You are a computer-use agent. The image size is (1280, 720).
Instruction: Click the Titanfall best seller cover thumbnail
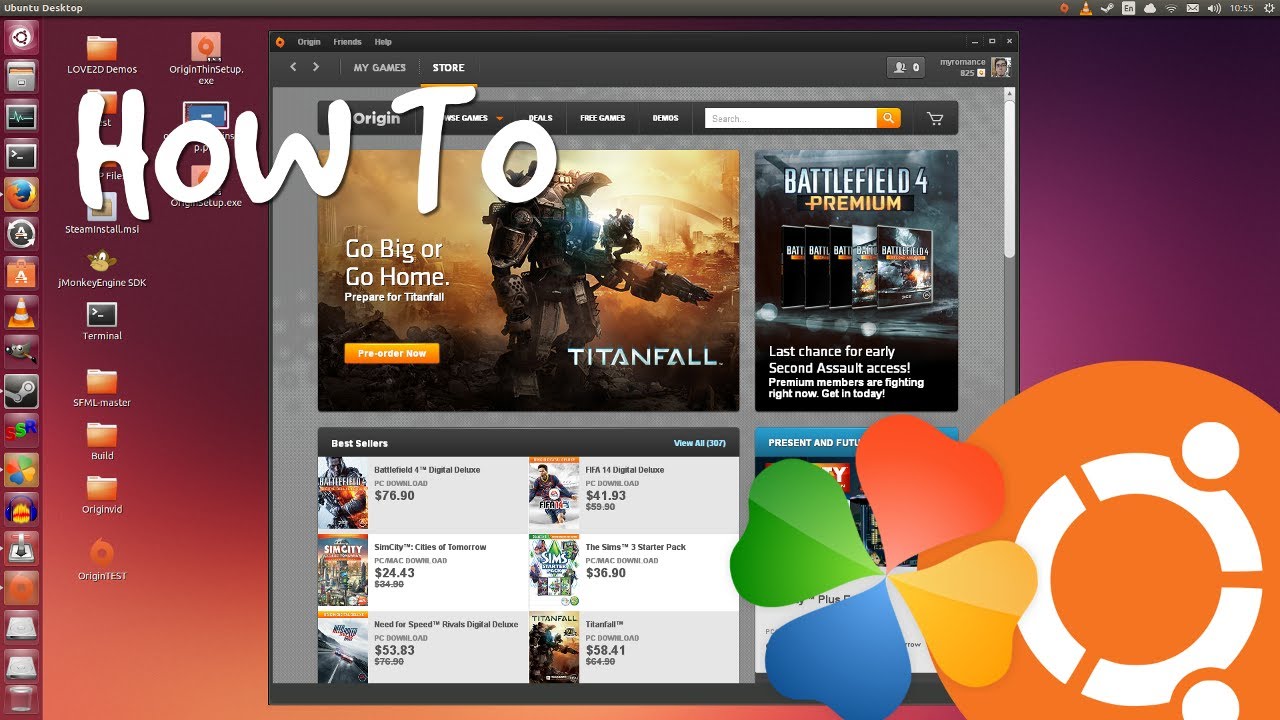pyautogui.click(x=554, y=647)
